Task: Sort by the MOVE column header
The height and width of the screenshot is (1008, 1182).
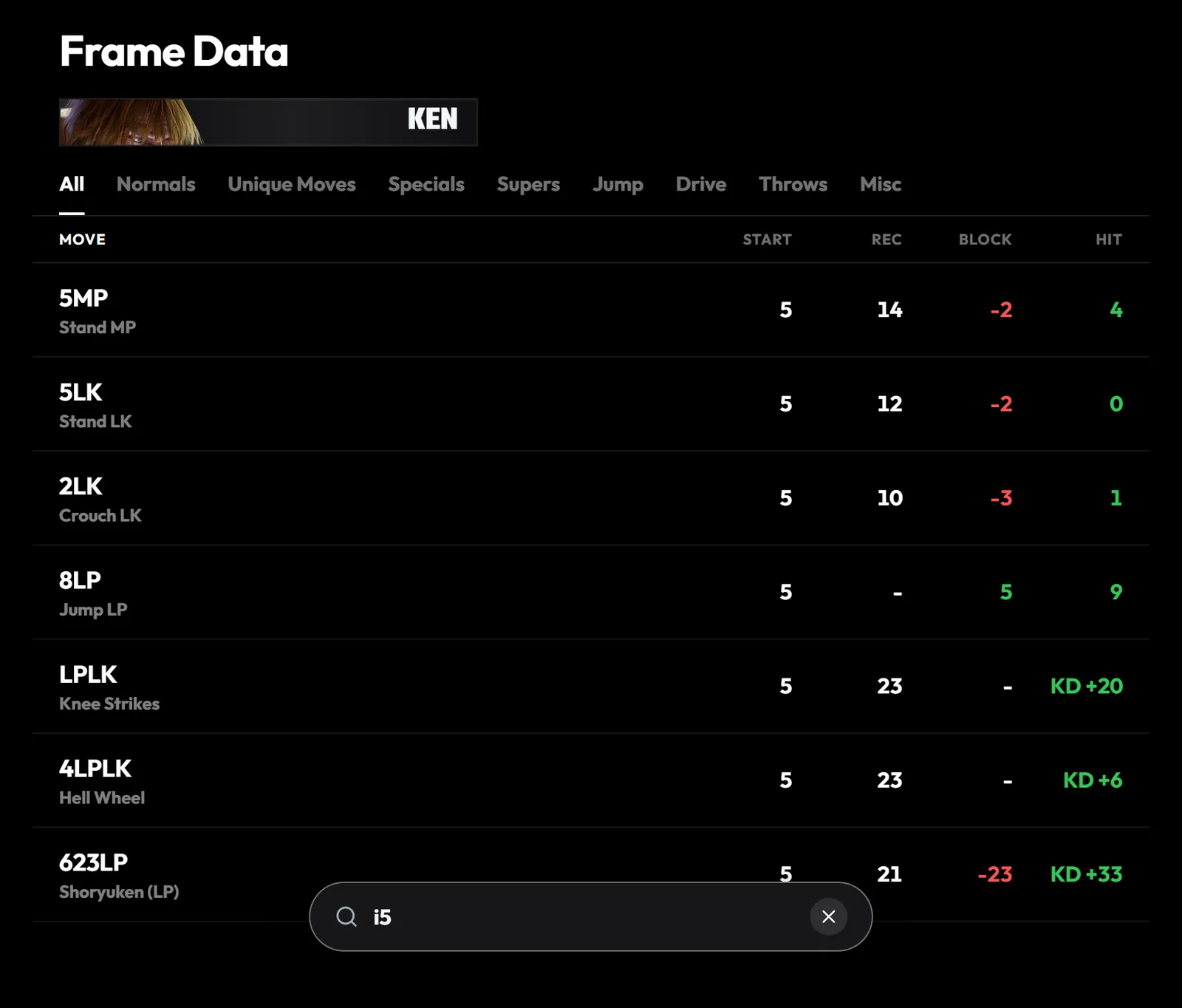Action: (x=83, y=239)
